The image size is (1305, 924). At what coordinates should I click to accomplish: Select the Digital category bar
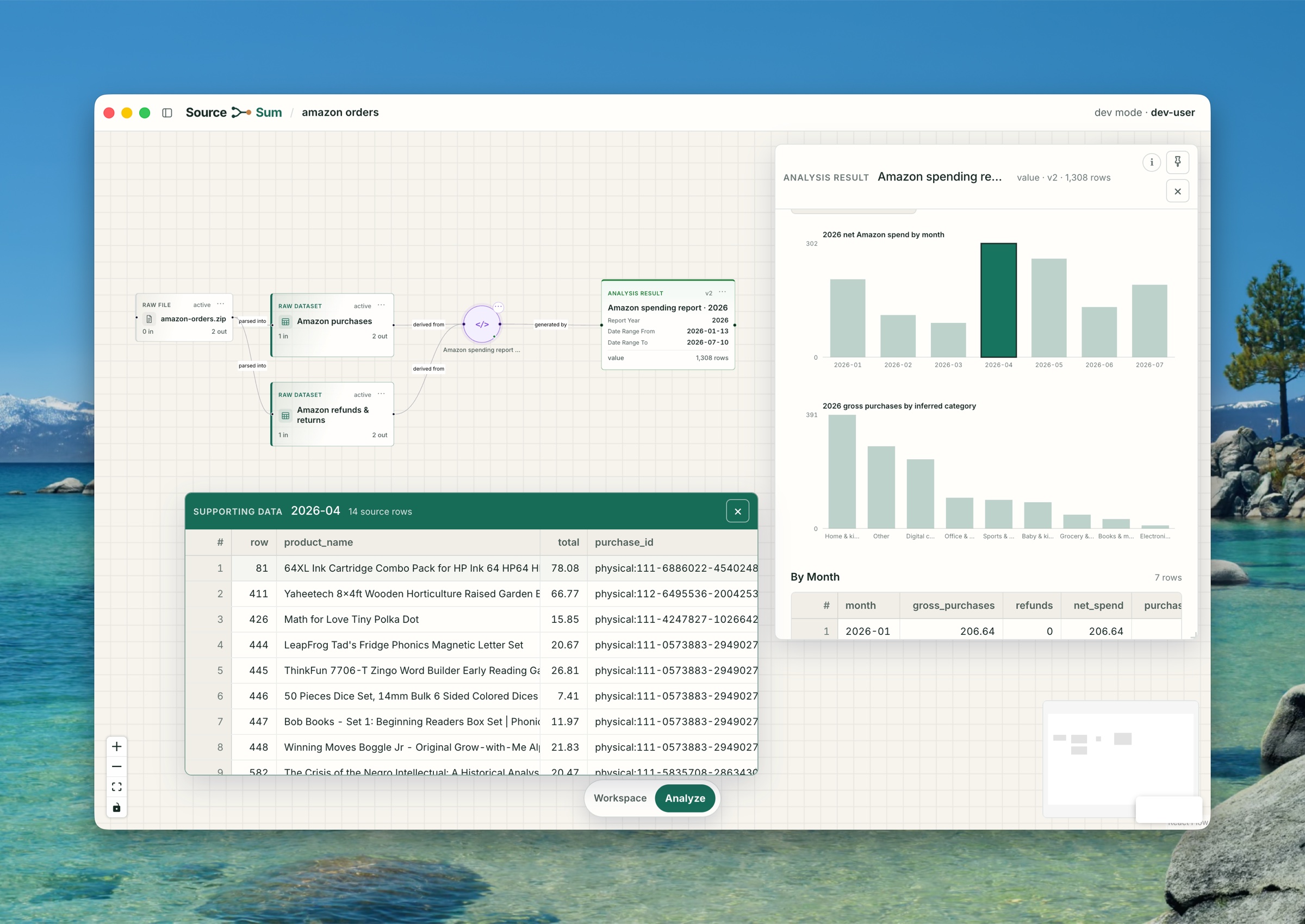pos(920,494)
